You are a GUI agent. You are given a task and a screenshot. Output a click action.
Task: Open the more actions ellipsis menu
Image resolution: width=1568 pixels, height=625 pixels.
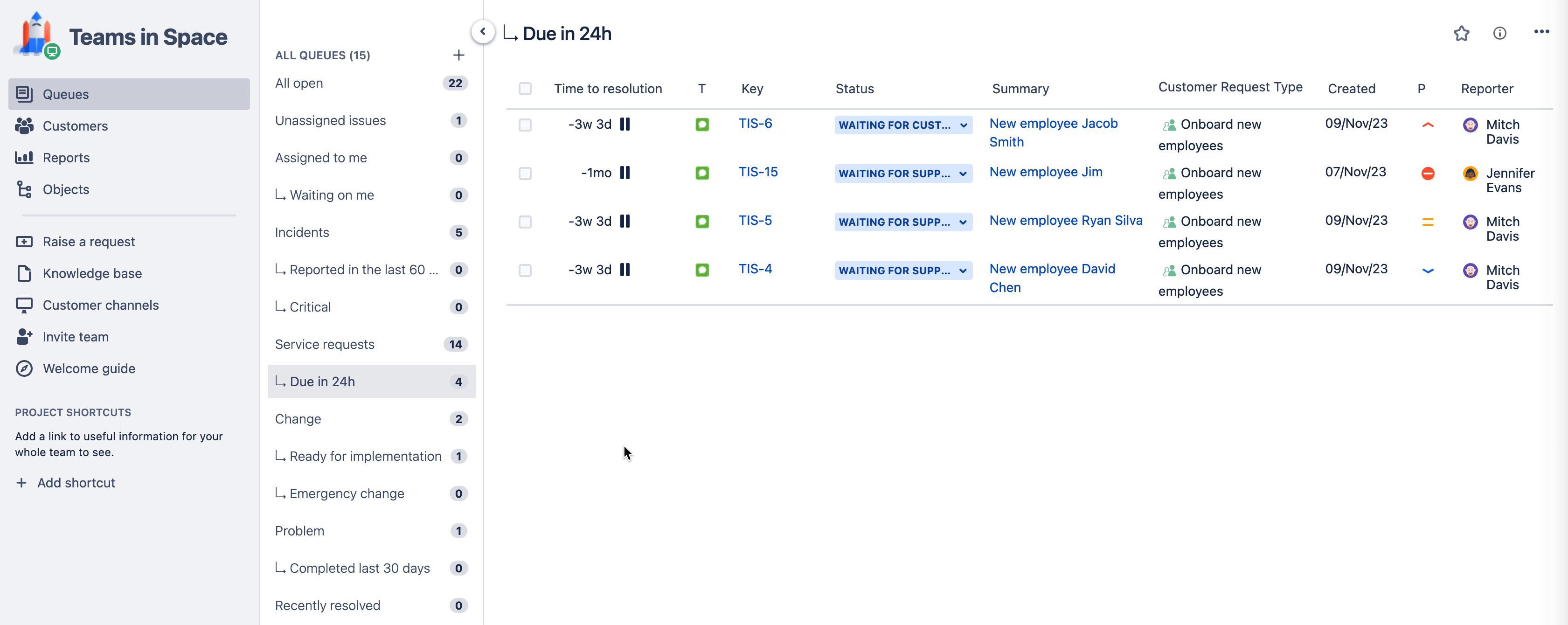pyautogui.click(x=1541, y=32)
